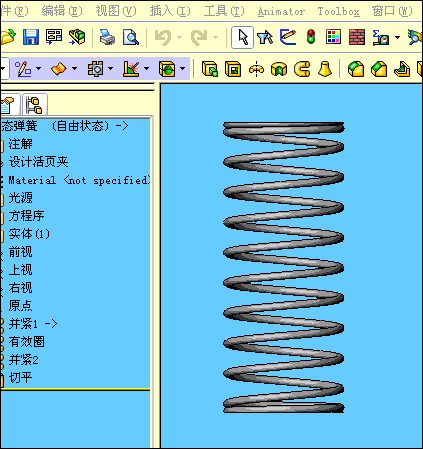Click Make Drawing from Part icon

pos(54,37)
